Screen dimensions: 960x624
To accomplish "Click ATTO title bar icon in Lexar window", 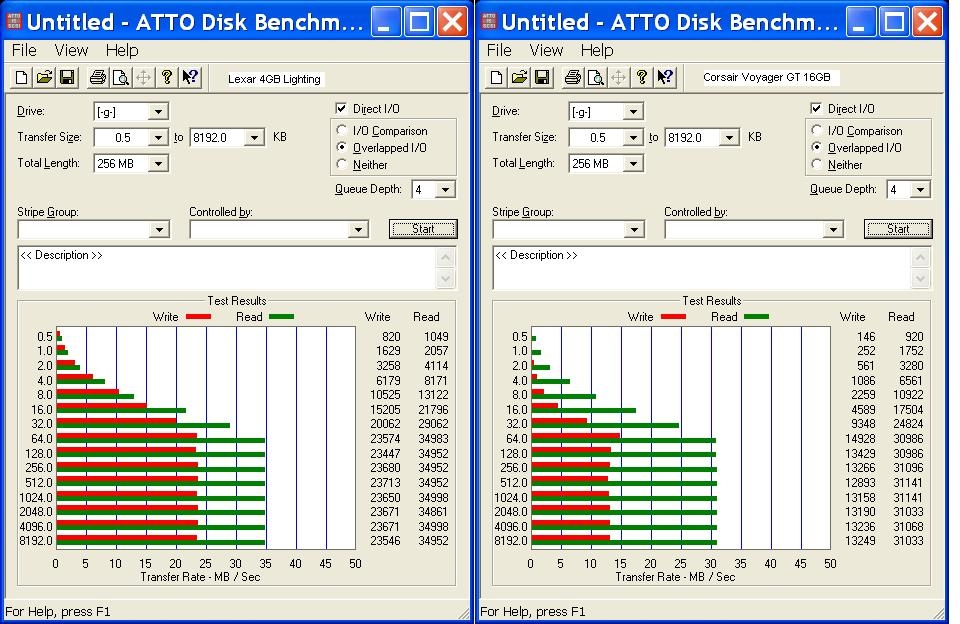I will [13, 21].
